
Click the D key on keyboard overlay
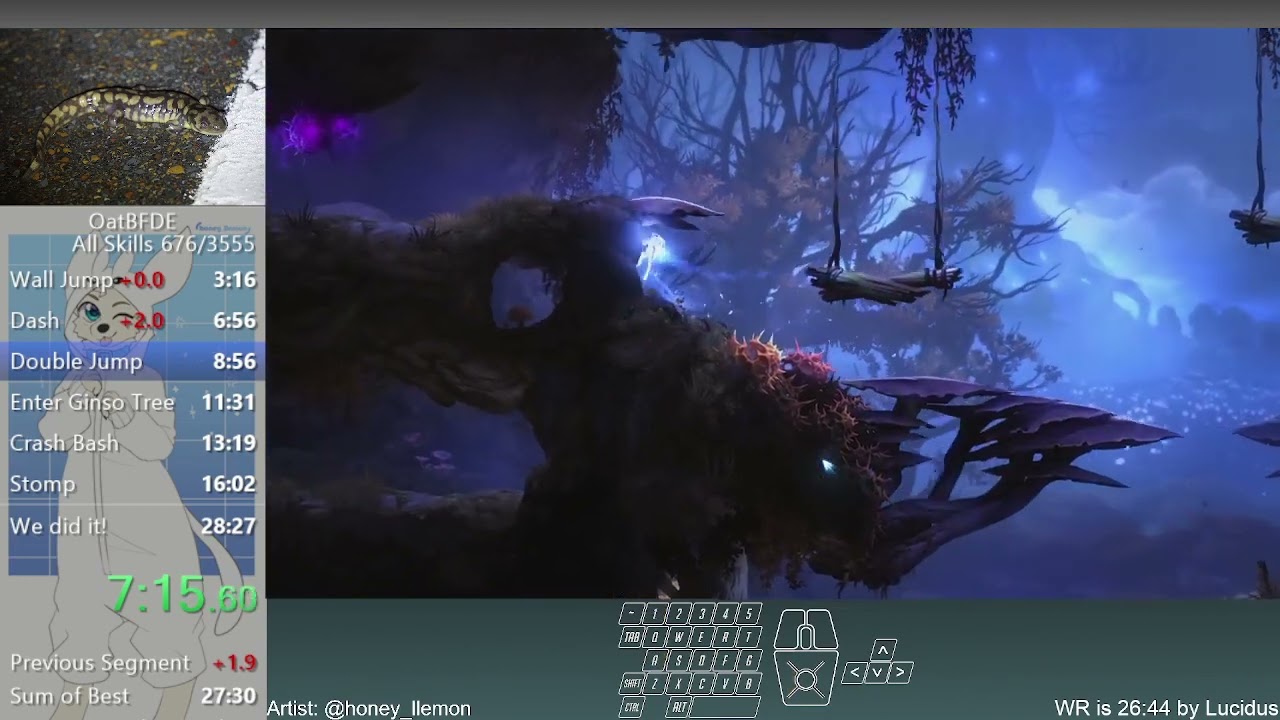[x=702, y=660]
